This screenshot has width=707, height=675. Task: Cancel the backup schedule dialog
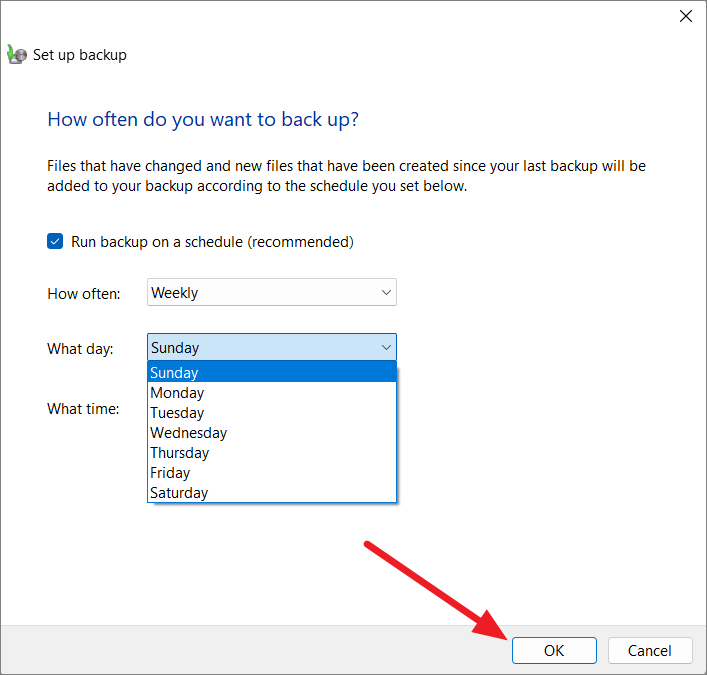click(x=650, y=650)
